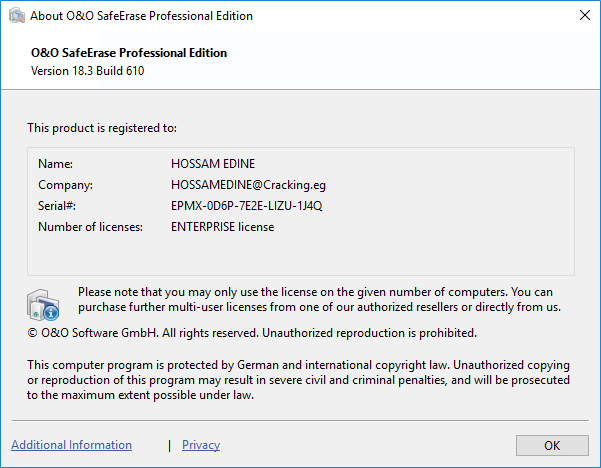Viewport: 601px width, 468px height.
Task: Click the O&O Software GmbH copyright line
Action: [x=252, y=333]
